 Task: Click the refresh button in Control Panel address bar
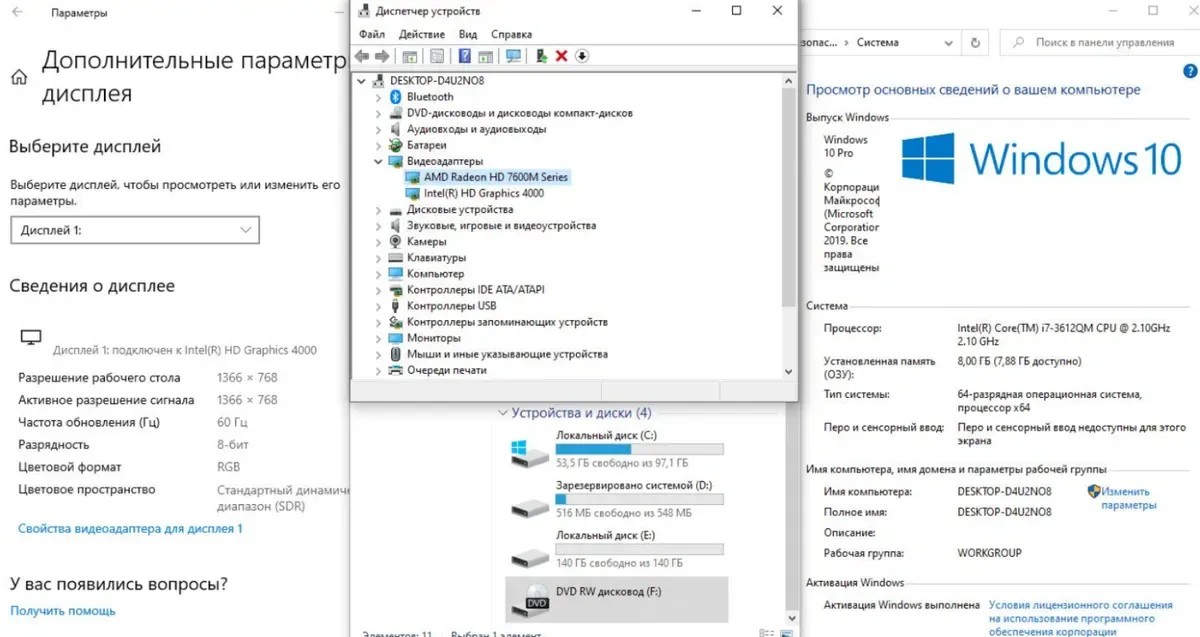click(975, 43)
